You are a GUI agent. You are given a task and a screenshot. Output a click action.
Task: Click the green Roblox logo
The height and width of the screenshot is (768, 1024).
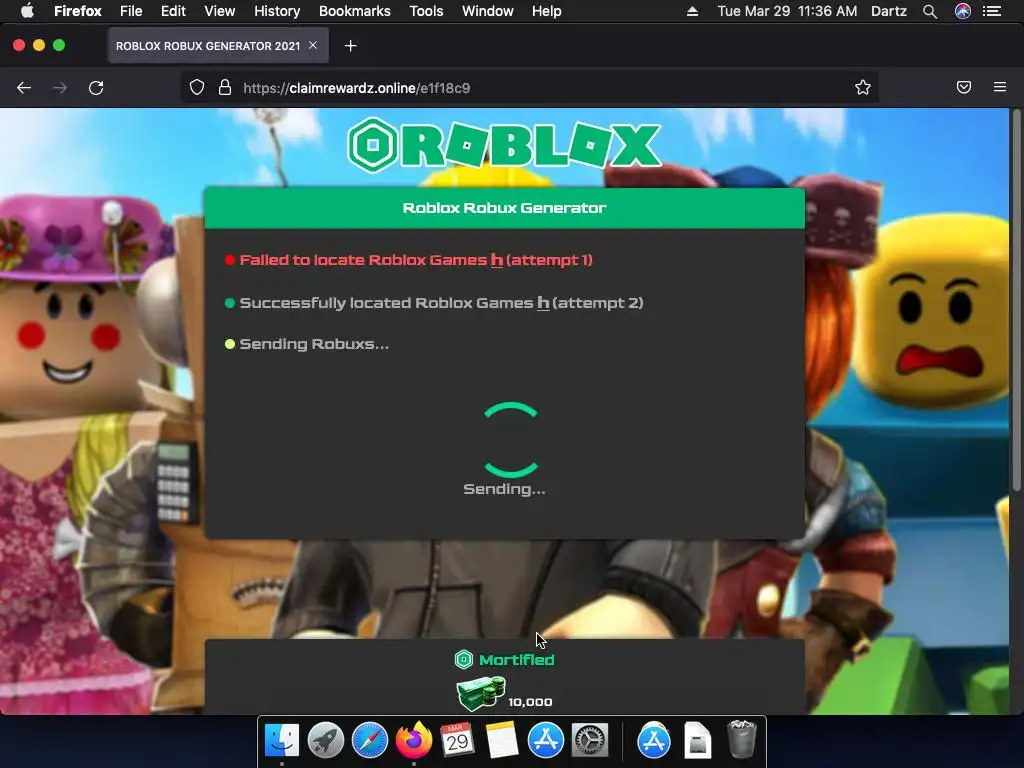(504, 145)
